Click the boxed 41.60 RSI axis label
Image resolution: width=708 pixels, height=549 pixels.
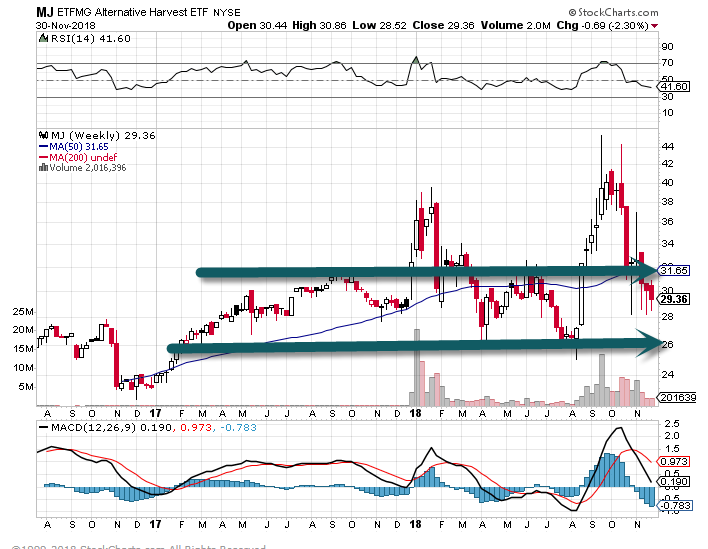675,86
